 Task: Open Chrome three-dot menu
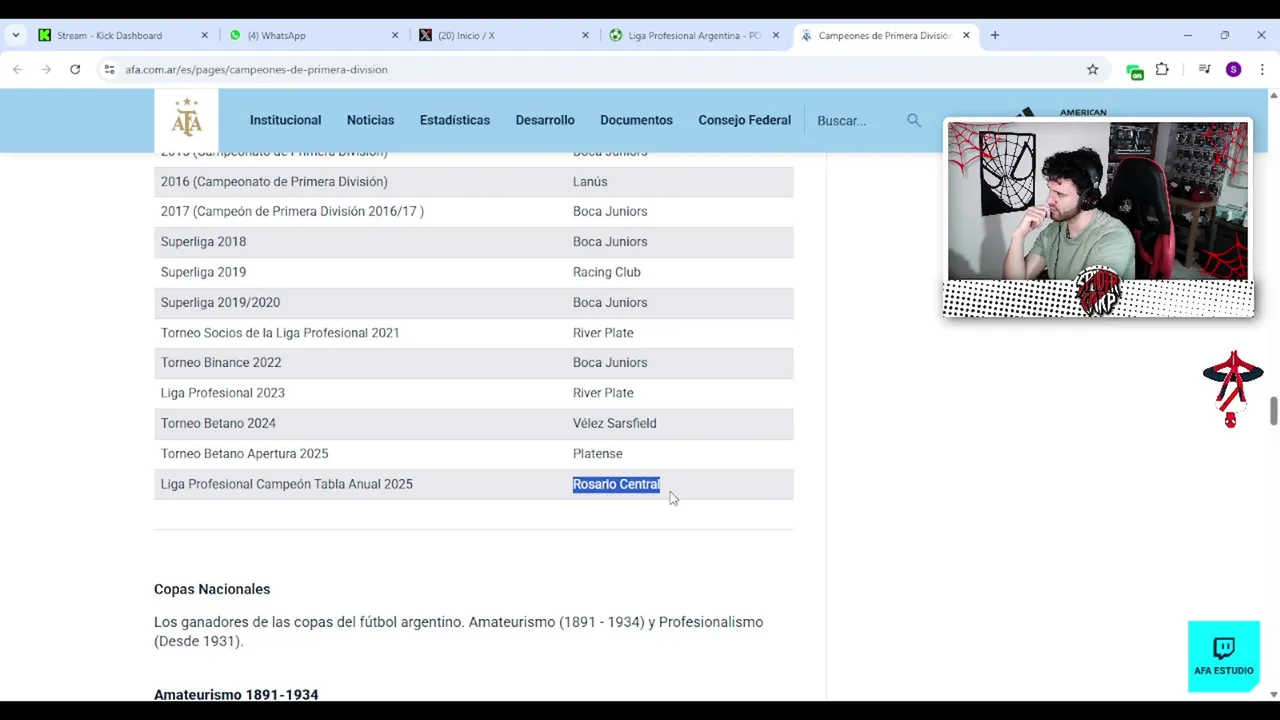click(x=1262, y=69)
